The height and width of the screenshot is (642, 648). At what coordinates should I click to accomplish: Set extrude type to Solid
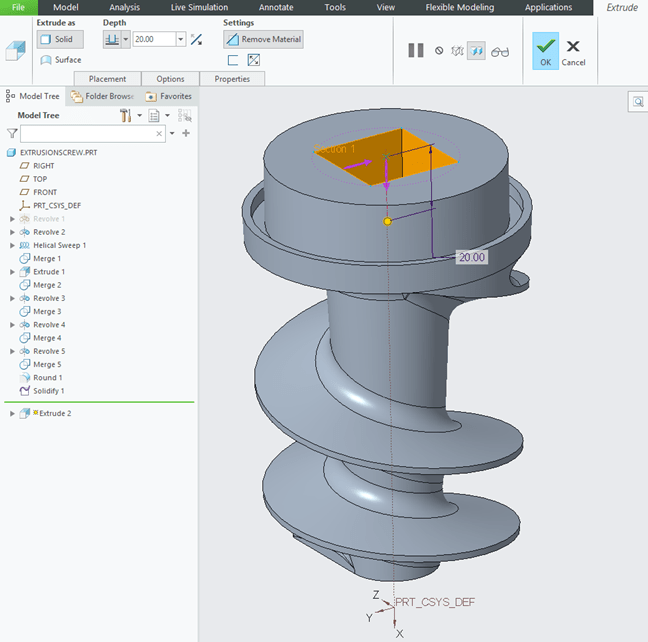(x=60, y=40)
